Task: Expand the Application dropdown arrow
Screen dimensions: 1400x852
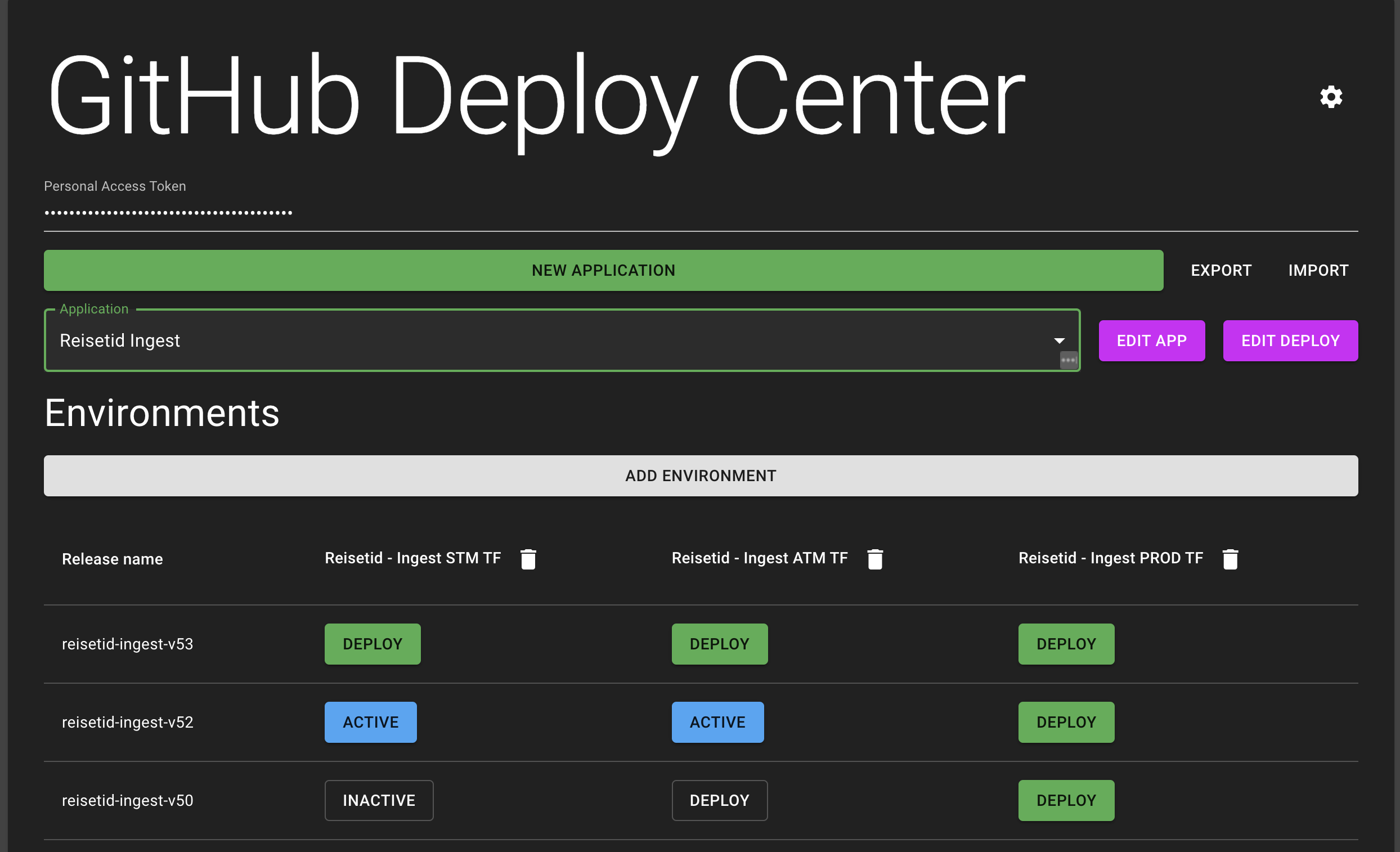Action: click(1059, 340)
